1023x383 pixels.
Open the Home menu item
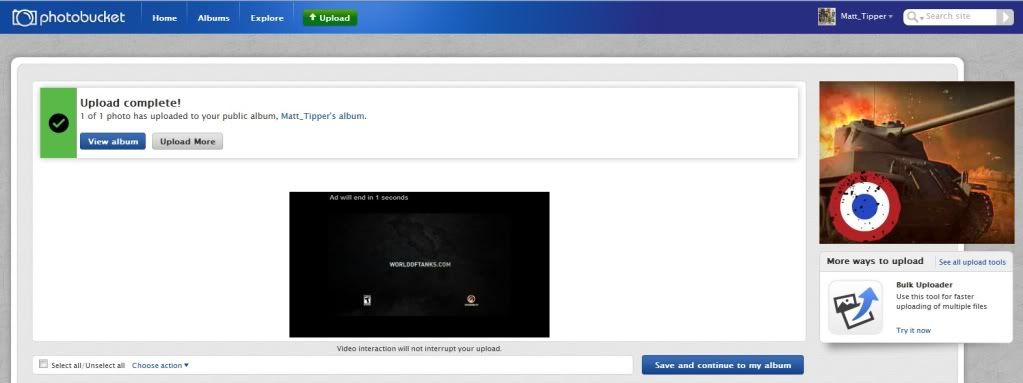(x=164, y=18)
